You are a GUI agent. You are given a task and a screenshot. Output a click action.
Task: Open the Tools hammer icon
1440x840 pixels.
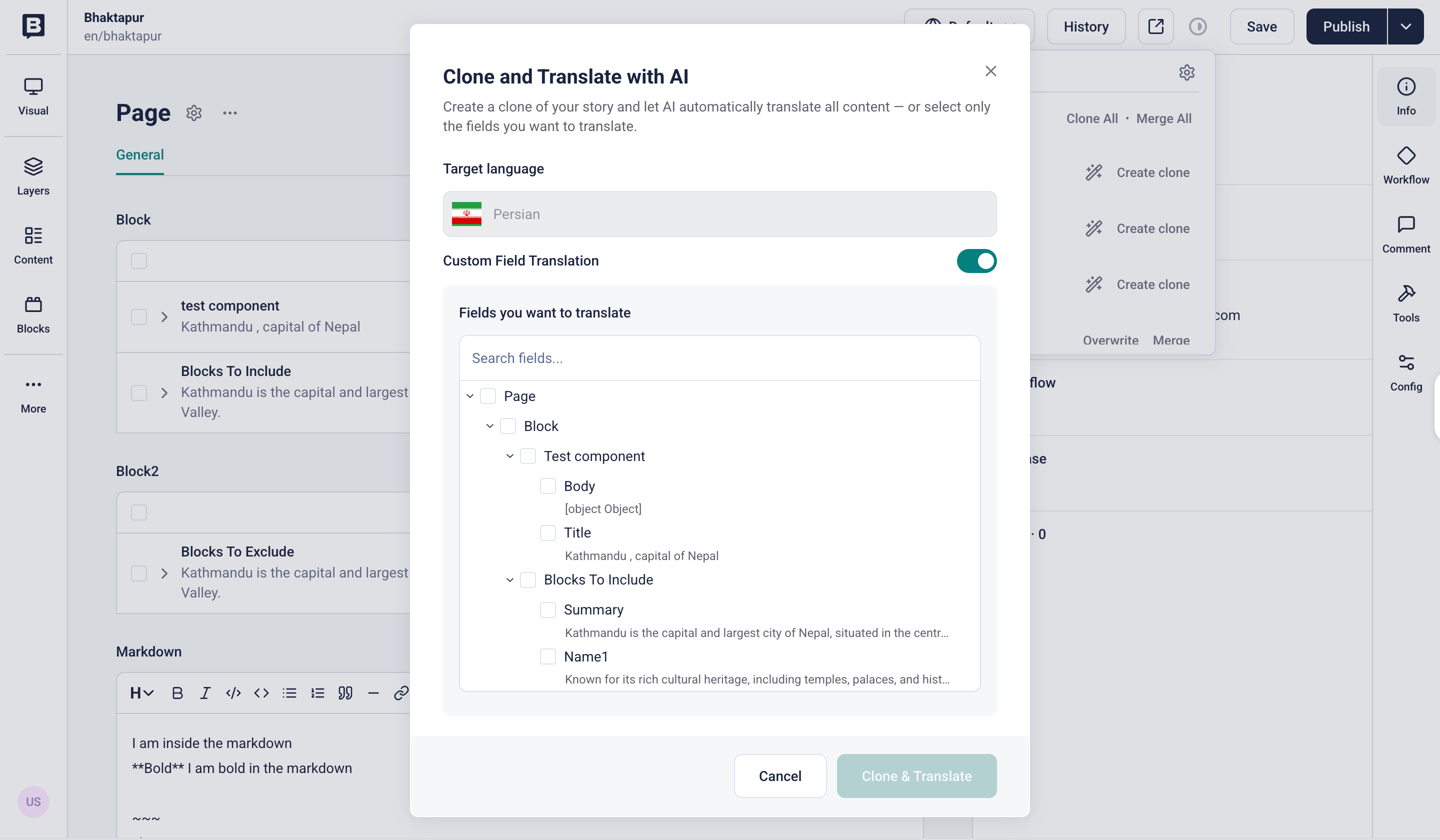click(x=1405, y=293)
